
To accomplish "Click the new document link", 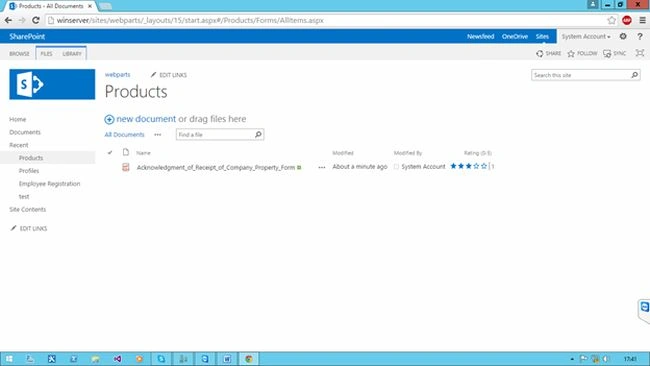I will [x=146, y=119].
